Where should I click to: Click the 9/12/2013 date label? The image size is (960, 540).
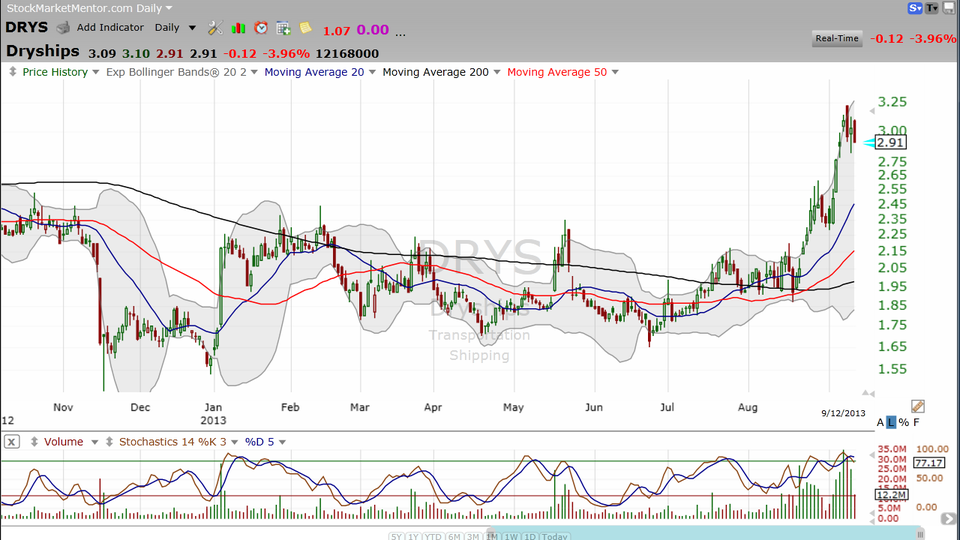tap(843, 413)
